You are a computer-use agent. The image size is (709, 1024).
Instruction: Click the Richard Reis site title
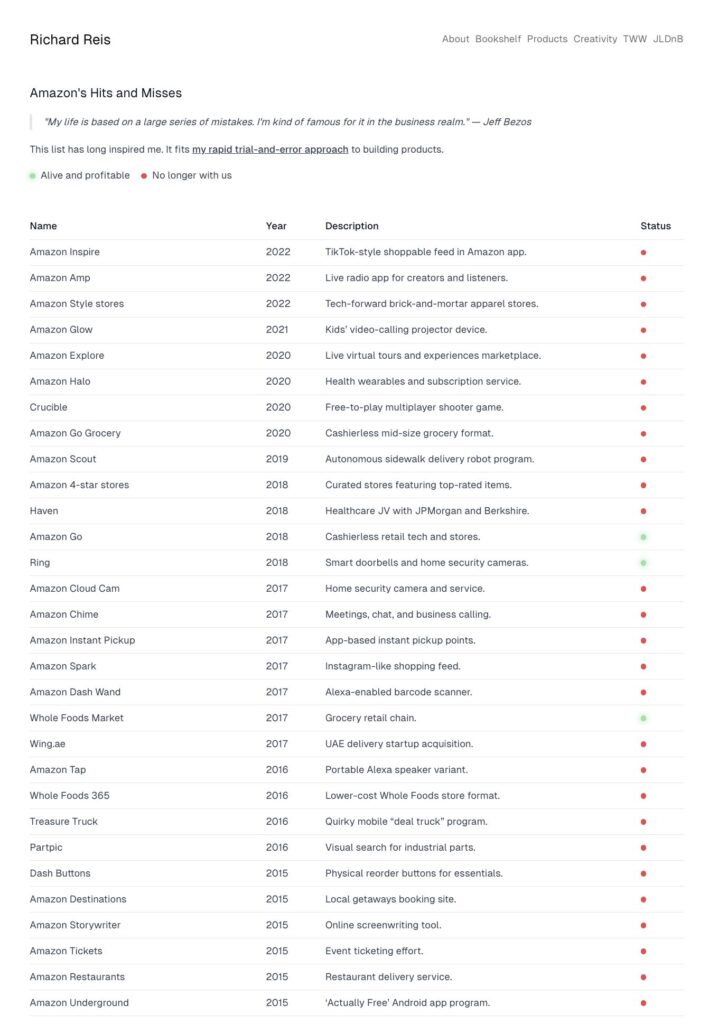click(70, 40)
